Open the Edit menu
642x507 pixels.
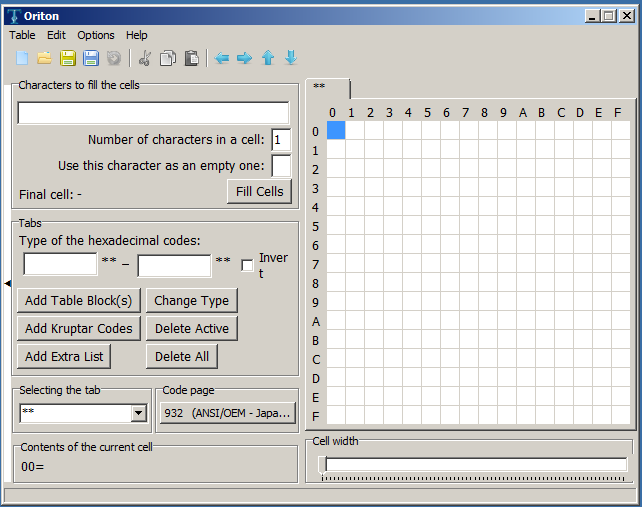click(x=56, y=35)
